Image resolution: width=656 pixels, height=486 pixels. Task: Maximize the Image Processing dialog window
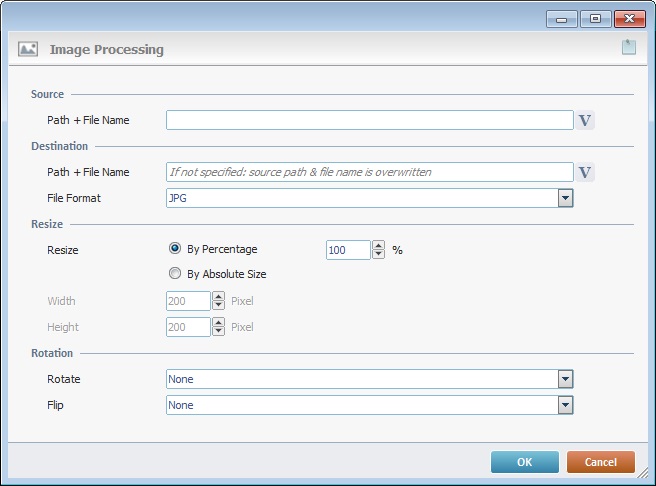coord(595,18)
